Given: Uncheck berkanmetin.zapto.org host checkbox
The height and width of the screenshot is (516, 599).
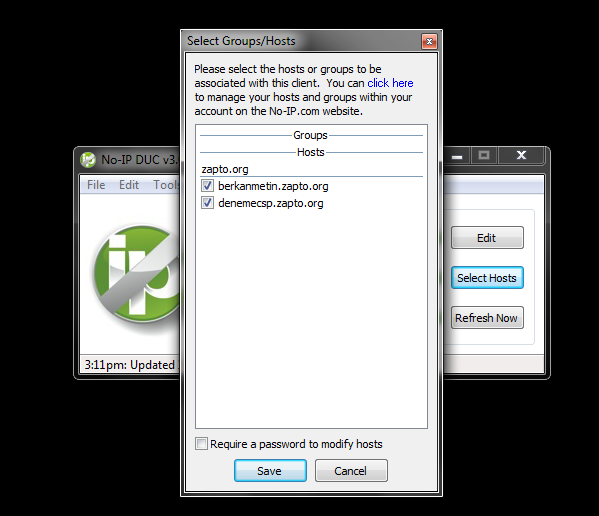Looking at the screenshot, I should point(207,186).
